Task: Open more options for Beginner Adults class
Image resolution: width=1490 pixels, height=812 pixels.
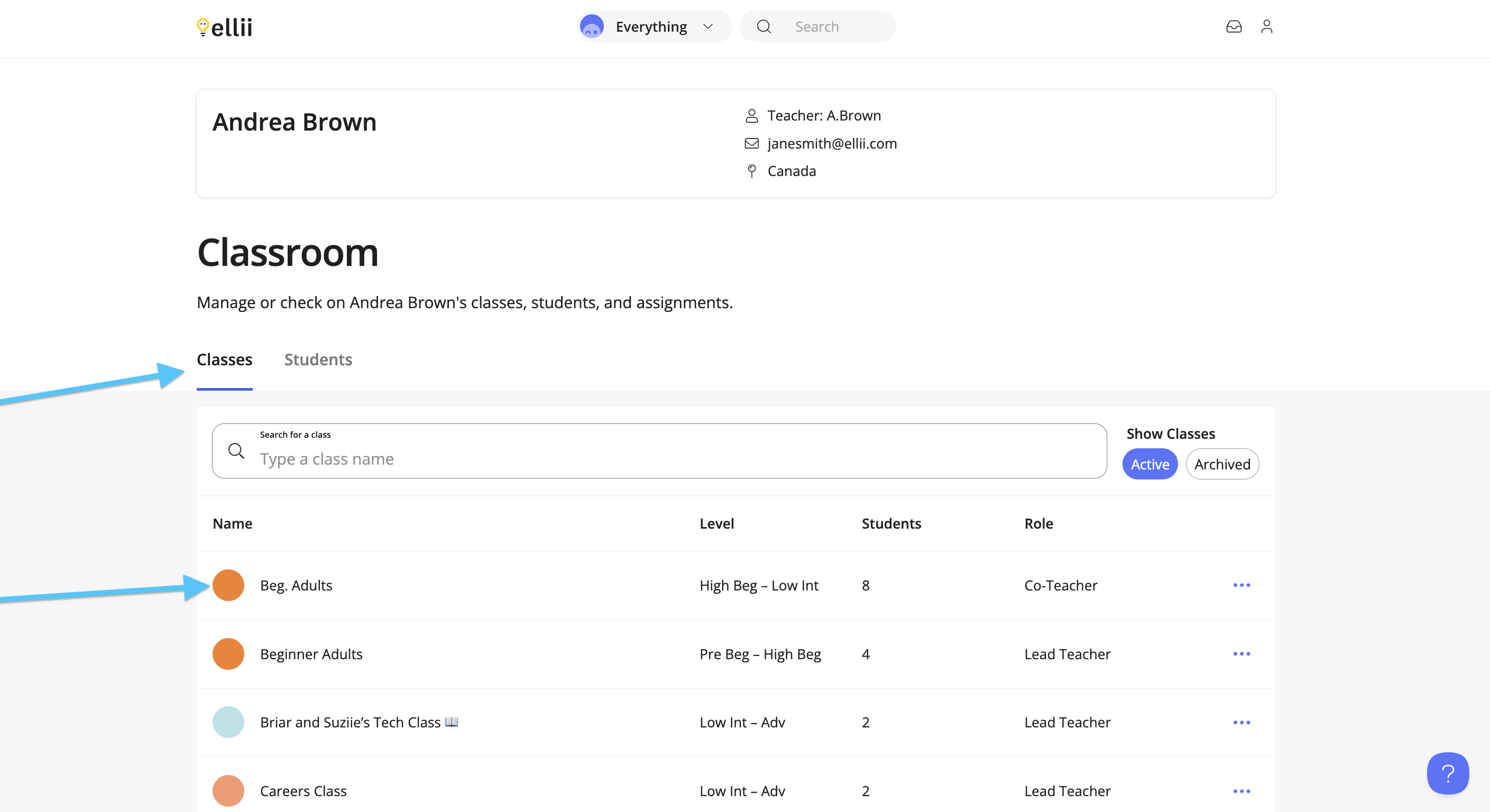Action: click(1241, 653)
